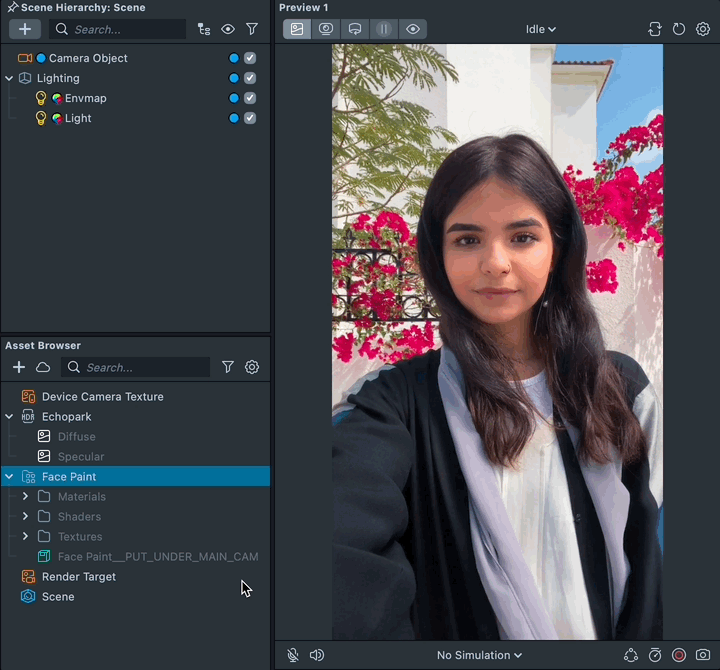720x670 pixels.
Task: Open the Asset Library cloud icon
Action: point(43,367)
